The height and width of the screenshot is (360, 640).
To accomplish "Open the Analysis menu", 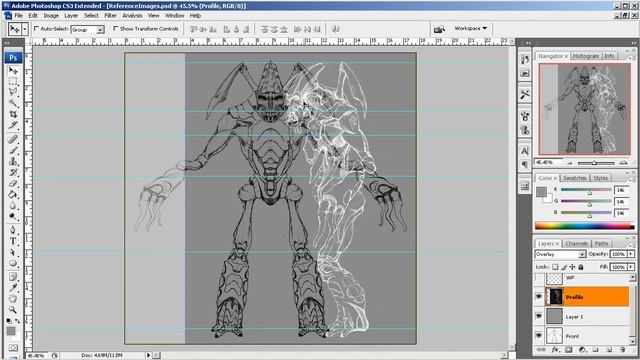I will (132, 16).
